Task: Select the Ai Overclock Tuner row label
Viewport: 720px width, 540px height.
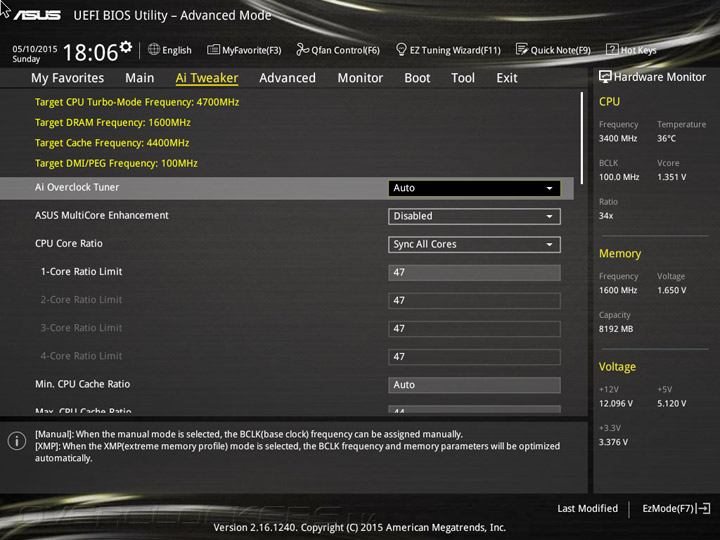Action: pyautogui.click(x=77, y=187)
